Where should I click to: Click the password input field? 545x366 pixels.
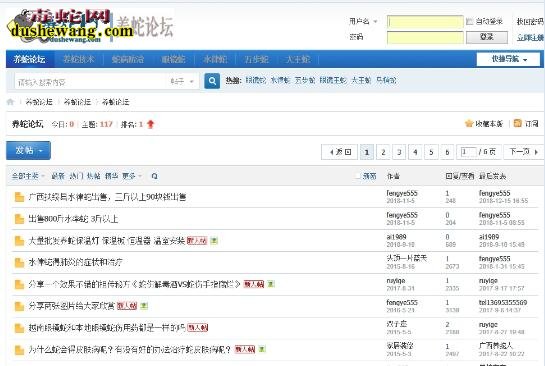click(x=425, y=37)
